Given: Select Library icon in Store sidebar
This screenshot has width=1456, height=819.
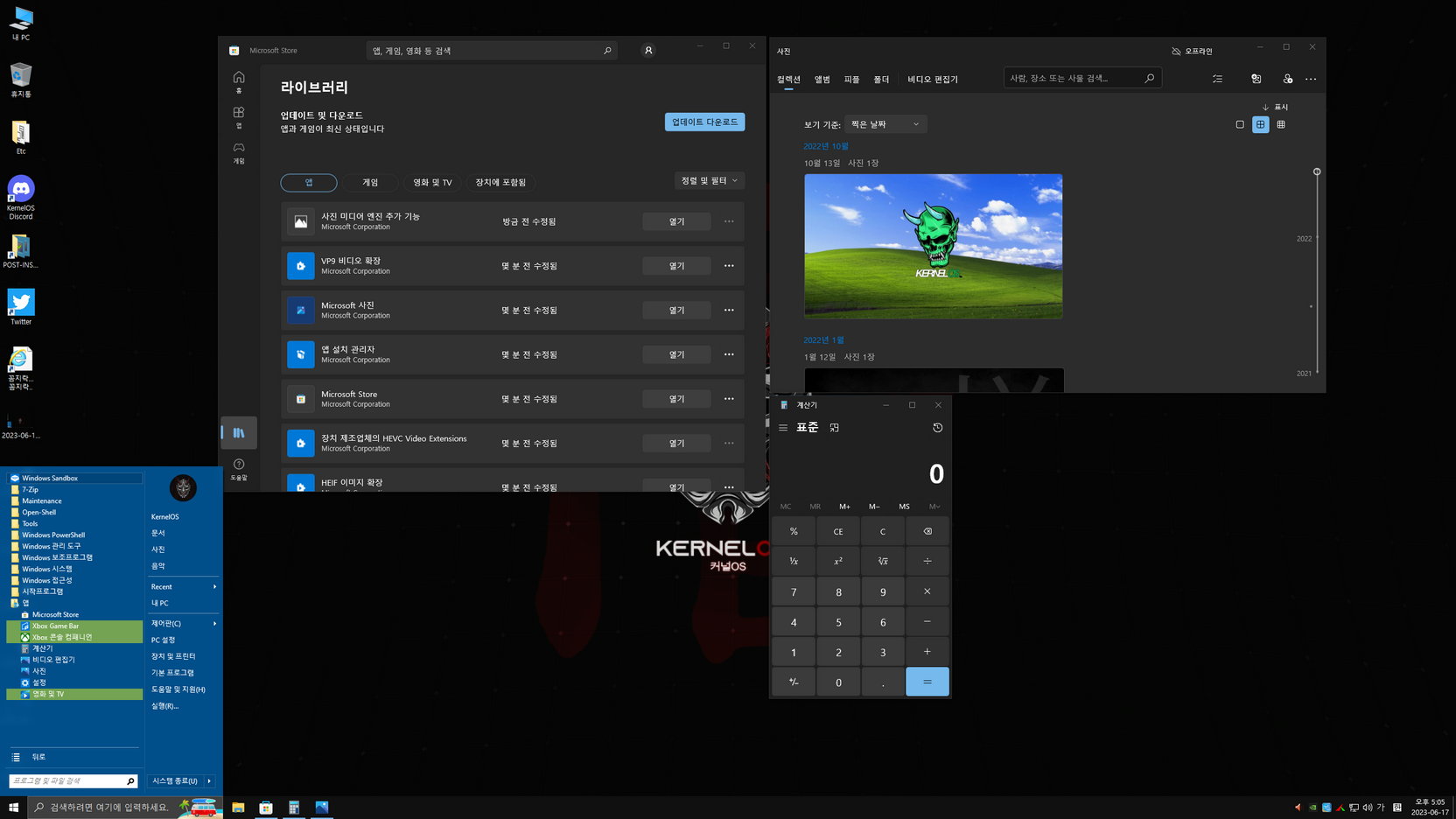Looking at the screenshot, I should tap(239, 432).
